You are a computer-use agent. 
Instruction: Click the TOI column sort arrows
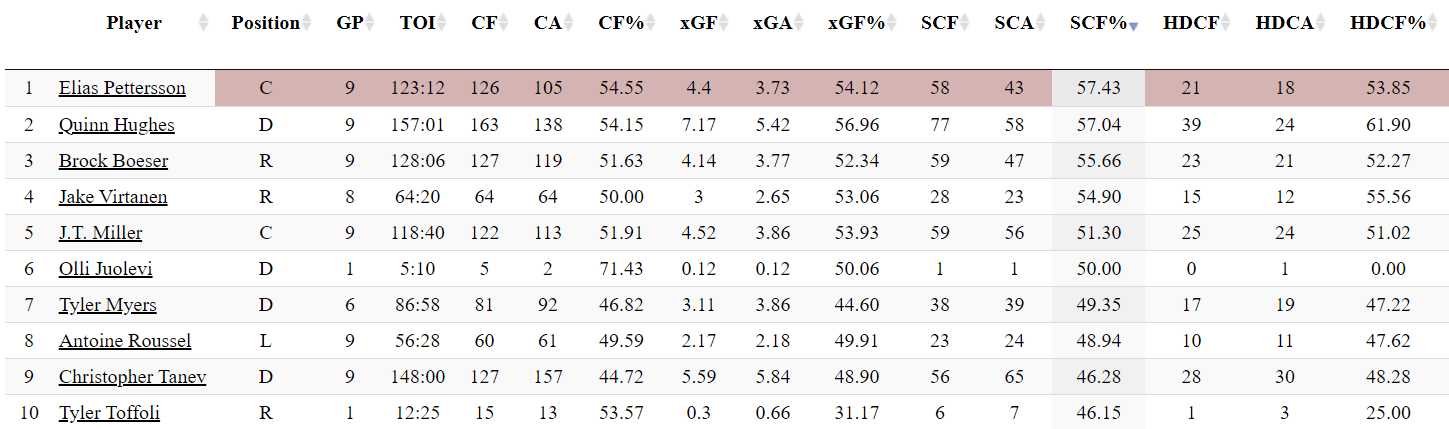[x=443, y=23]
